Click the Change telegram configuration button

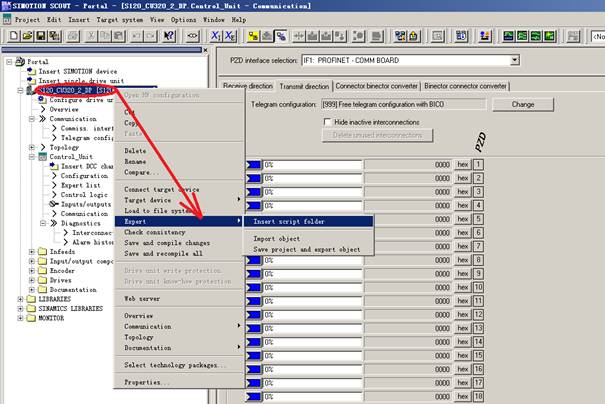[x=523, y=104]
